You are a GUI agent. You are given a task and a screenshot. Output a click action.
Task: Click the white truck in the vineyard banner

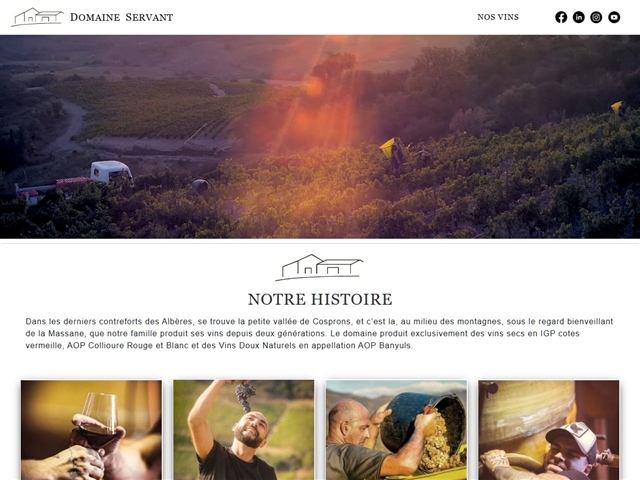110,171
